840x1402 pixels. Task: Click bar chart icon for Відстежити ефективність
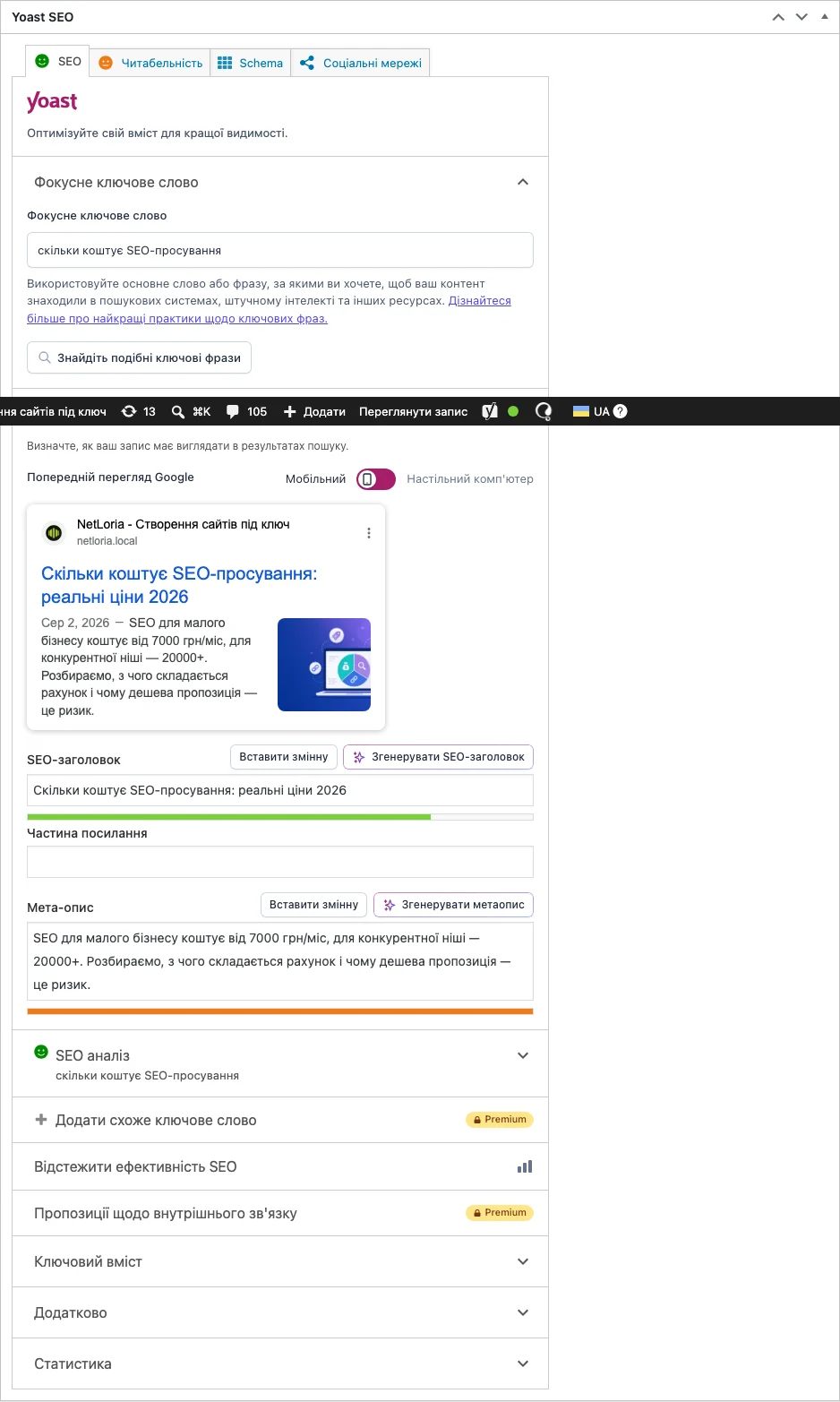pos(525,1166)
